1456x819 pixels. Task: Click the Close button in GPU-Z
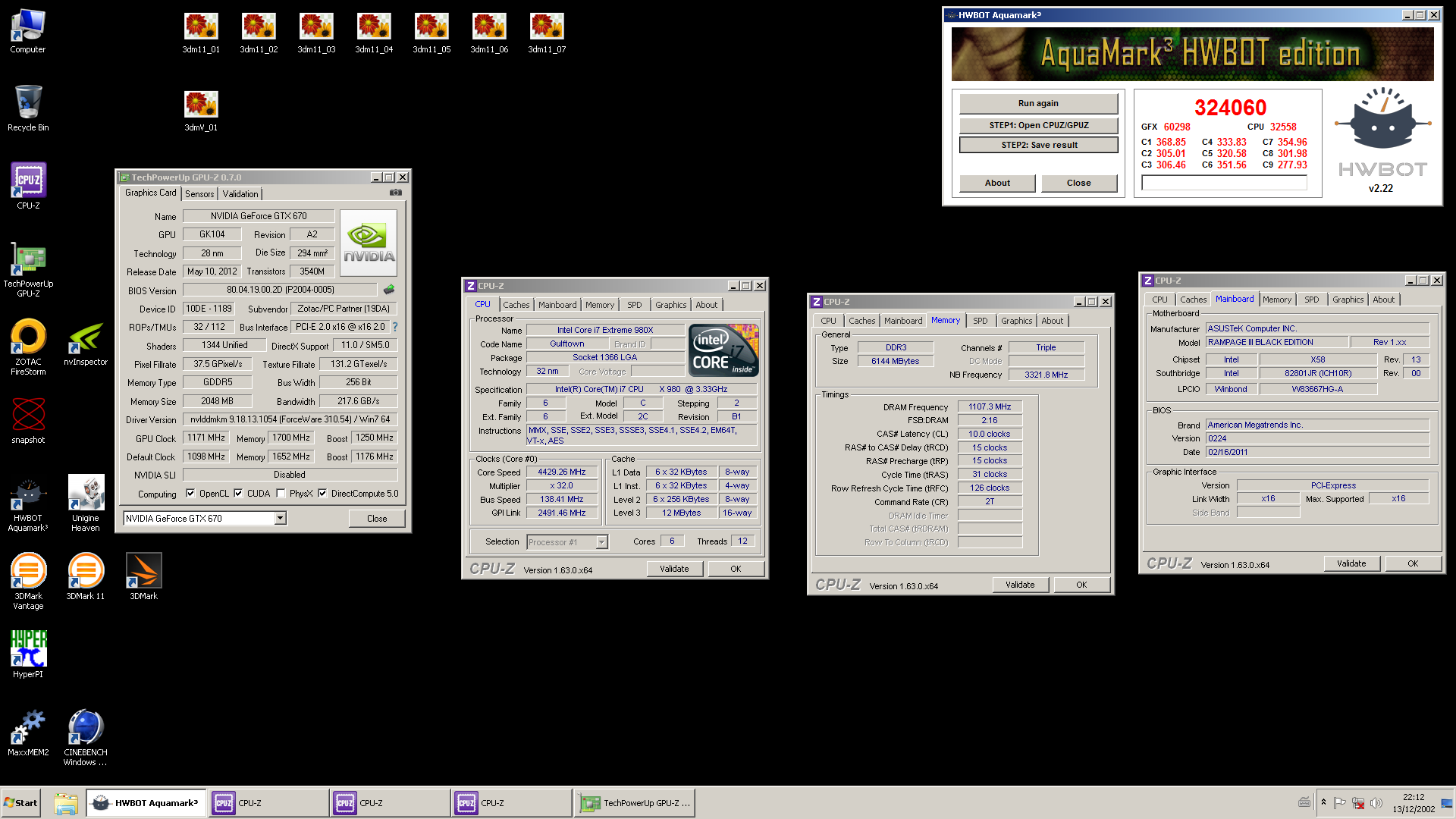pyautogui.click(x=377, y=519)
